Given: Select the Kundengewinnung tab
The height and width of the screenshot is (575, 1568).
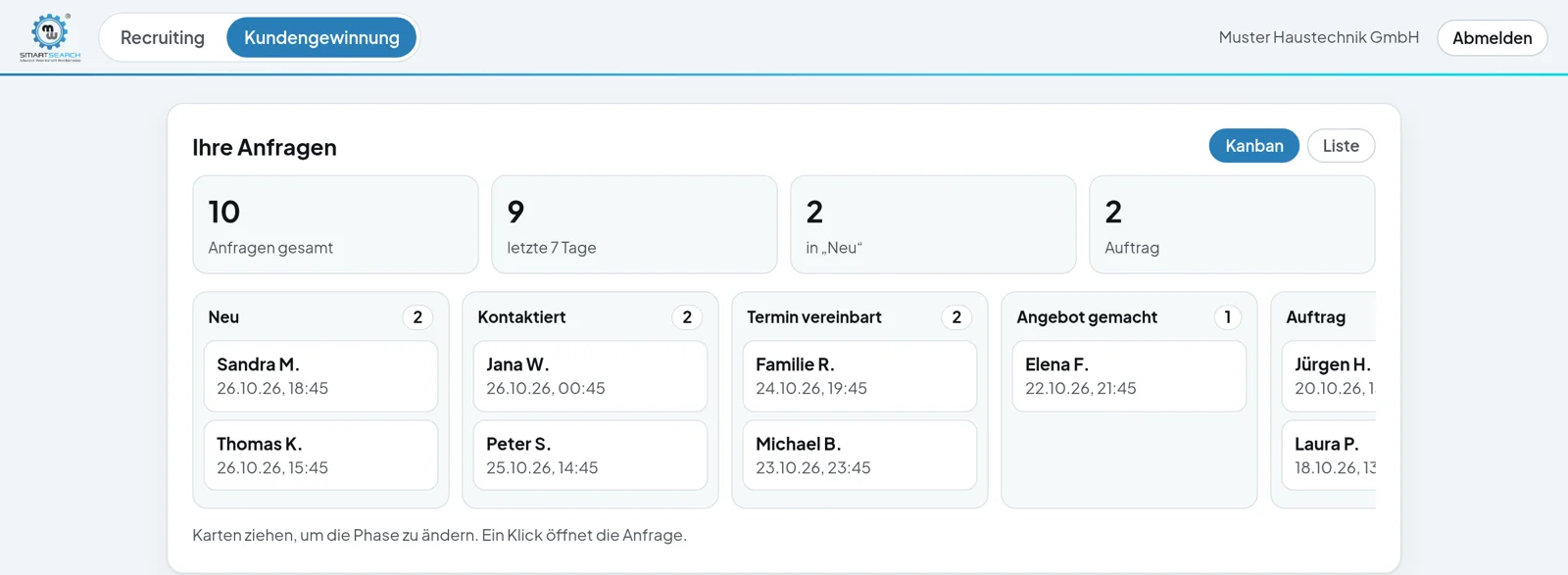Looking at the screenshot, I should coord(321,37).
